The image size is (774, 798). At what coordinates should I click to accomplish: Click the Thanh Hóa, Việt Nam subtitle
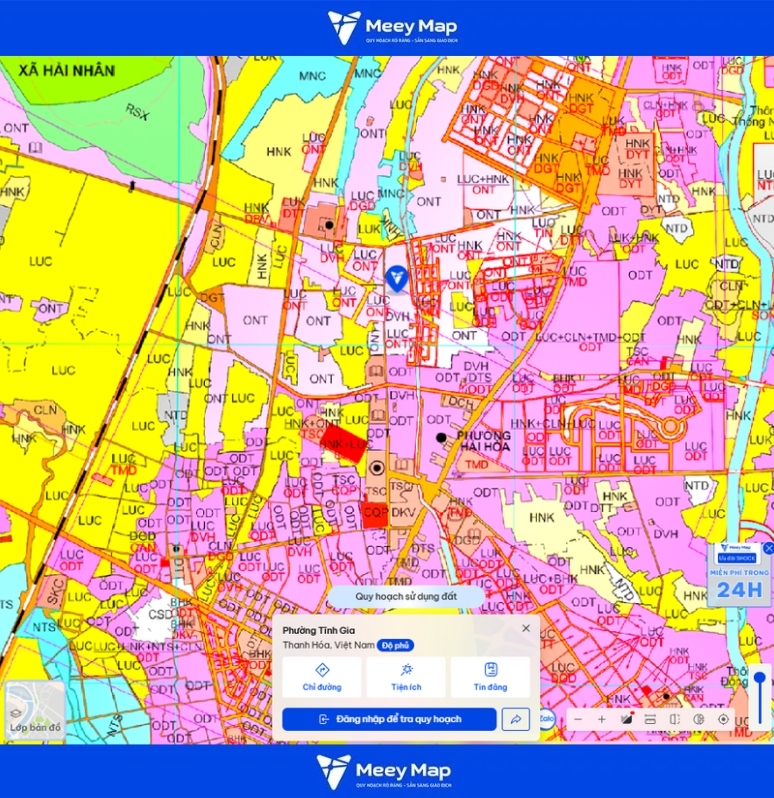click(328, 645)
